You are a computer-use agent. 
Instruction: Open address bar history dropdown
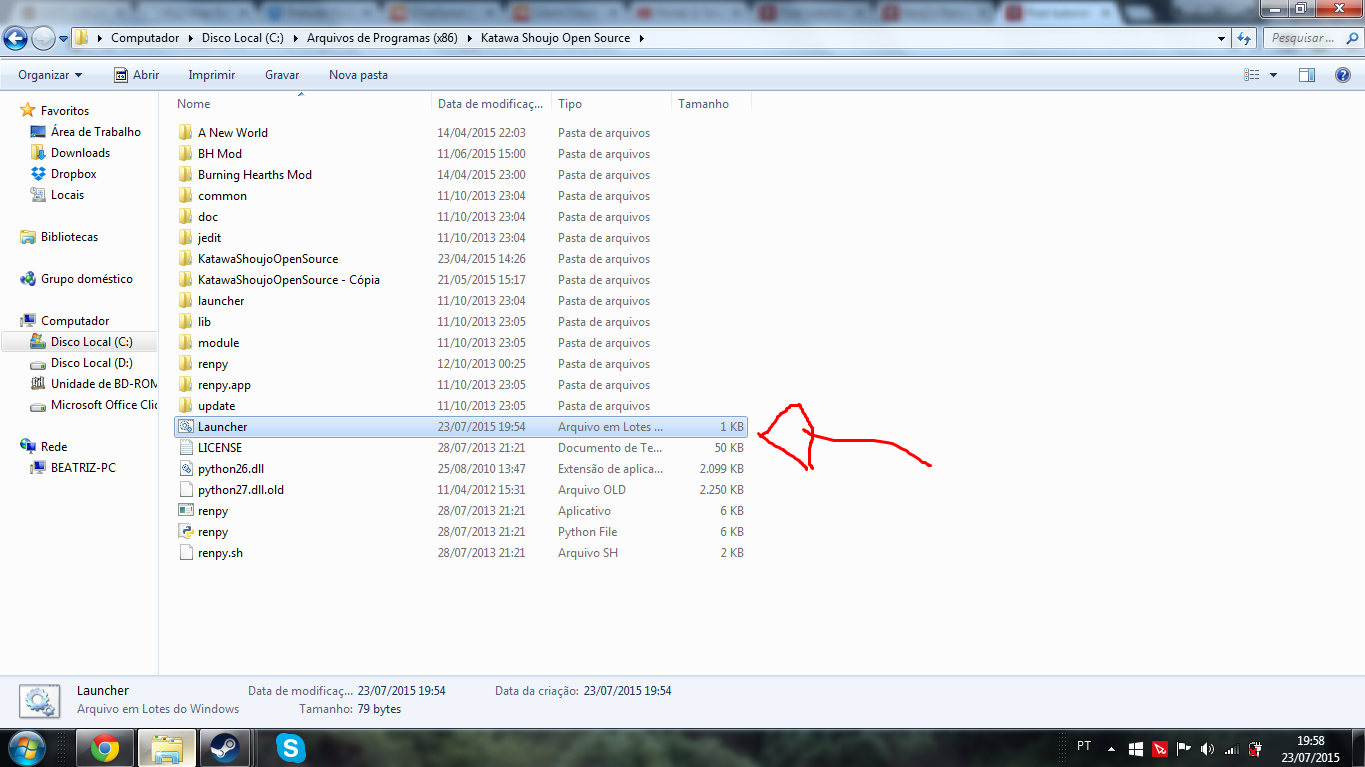(1222, 38)
